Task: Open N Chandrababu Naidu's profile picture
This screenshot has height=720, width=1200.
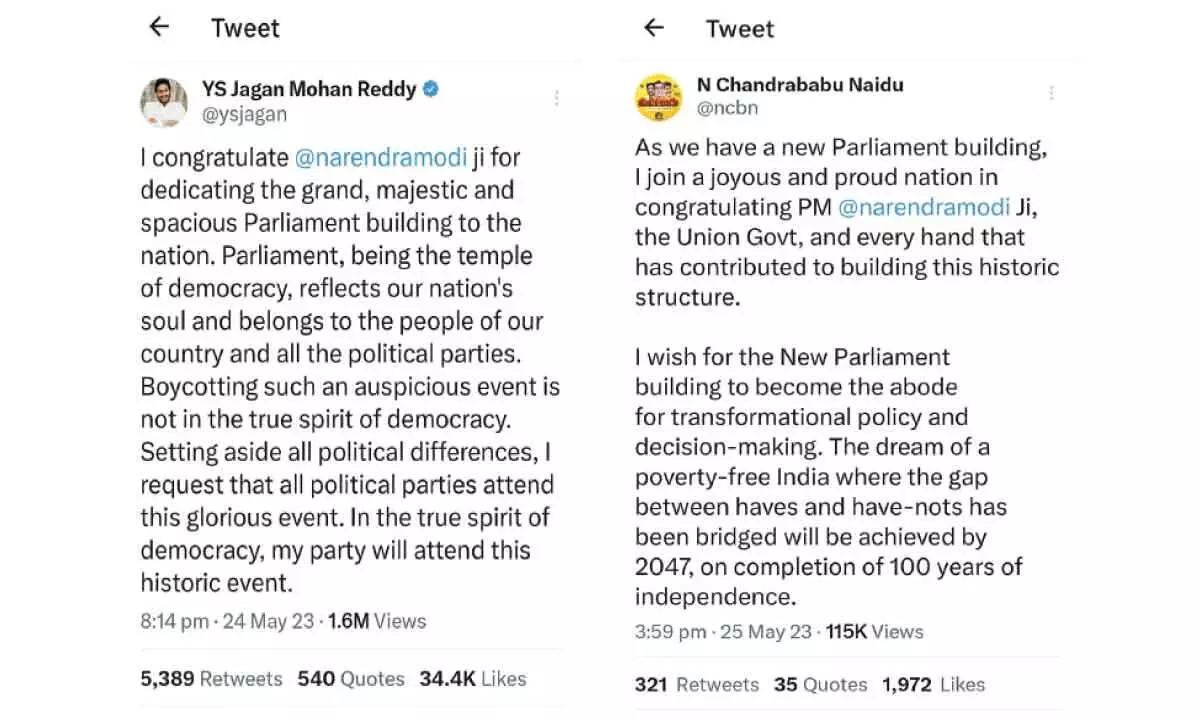Action: (660, 97)
